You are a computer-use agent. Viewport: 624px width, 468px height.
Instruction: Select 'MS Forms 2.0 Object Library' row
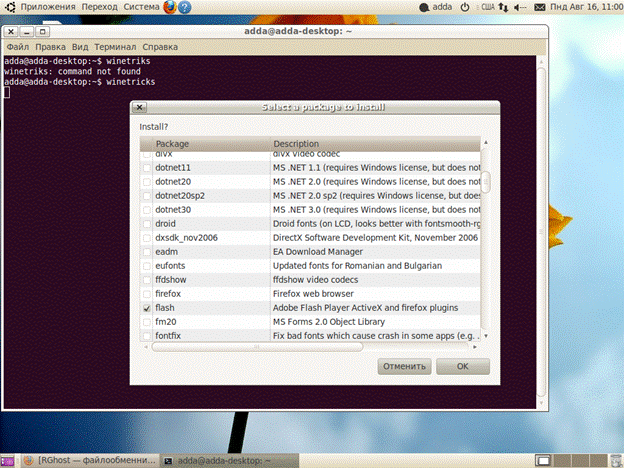310,322
